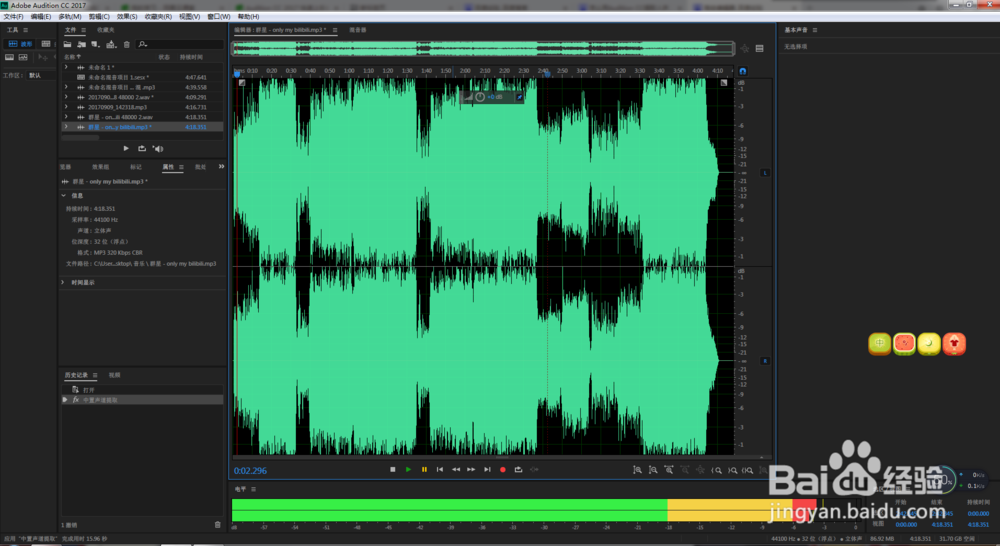Move playhead to next marker
This screenshot has width=1000, height=546.
pos(487,469)
